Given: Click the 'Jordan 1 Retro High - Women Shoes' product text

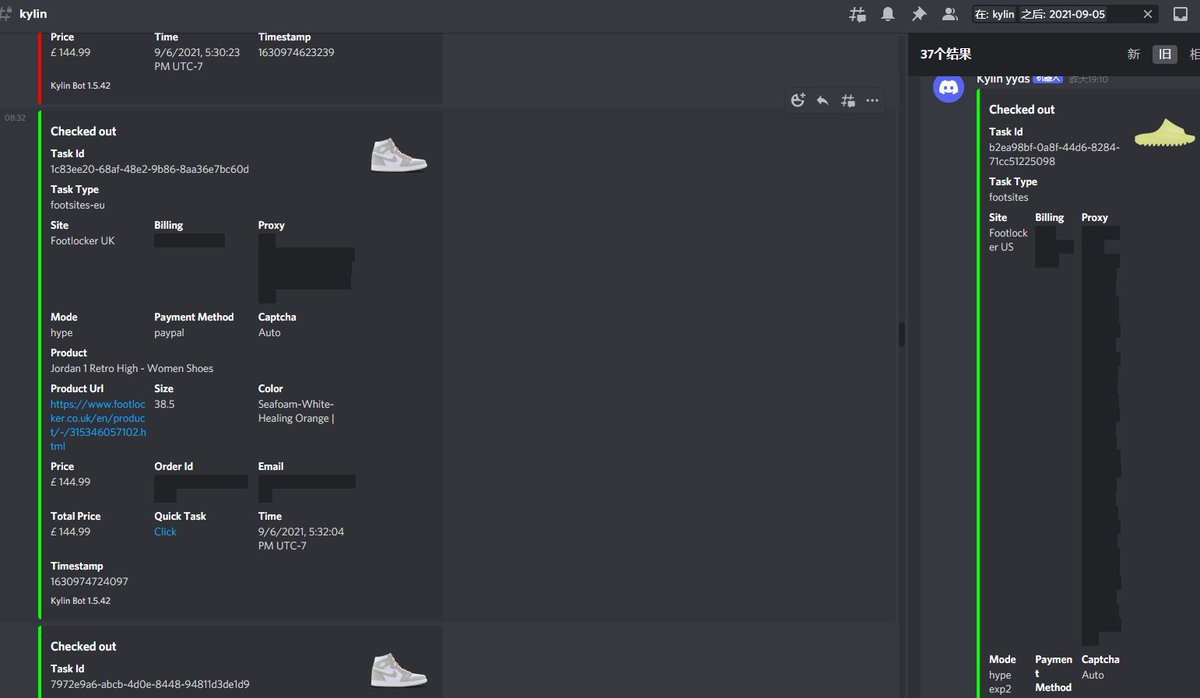Looking at the screenshot, I should (132, 368).
